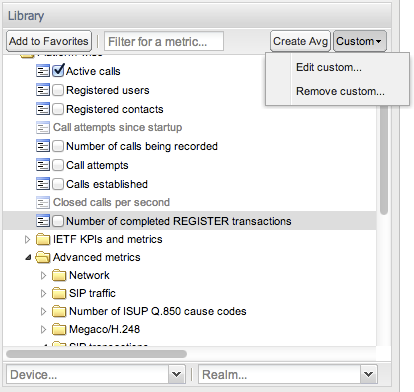Click the Number of ISUP Q.850 cause codes folder icon
414x392 pixels.
[59, 311]
